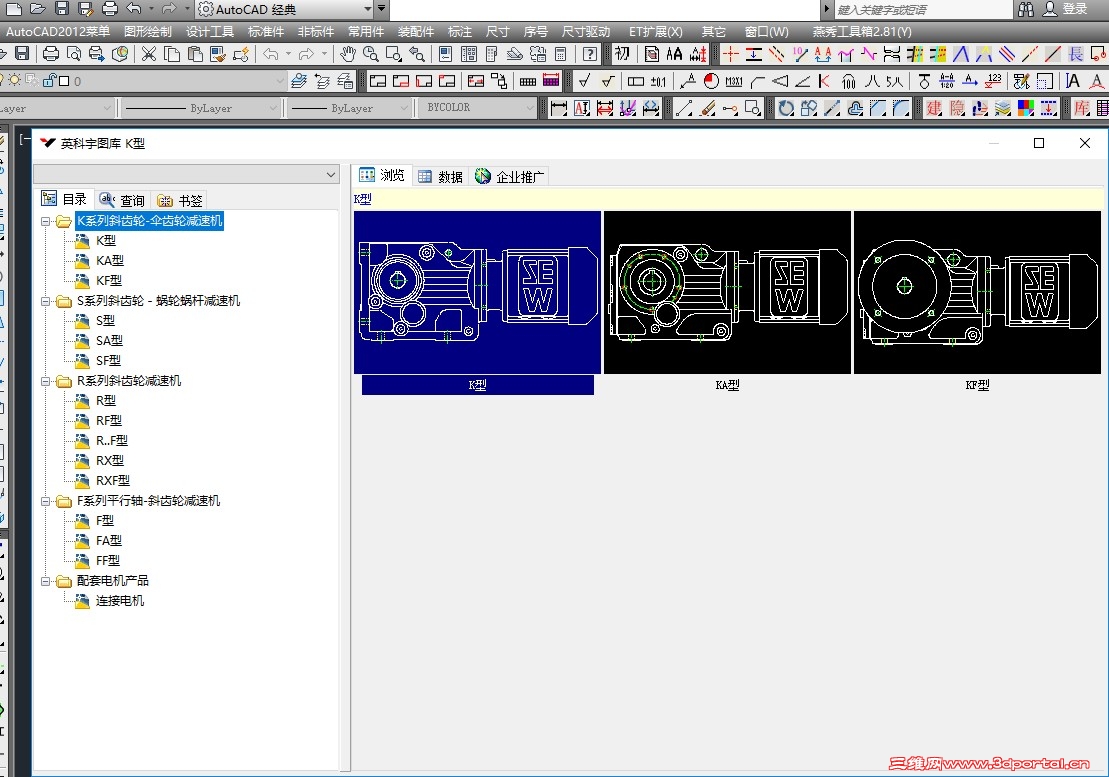Open the combo box above the 目录 tab
The image size is (1109, 777).
tap(187, 174)
